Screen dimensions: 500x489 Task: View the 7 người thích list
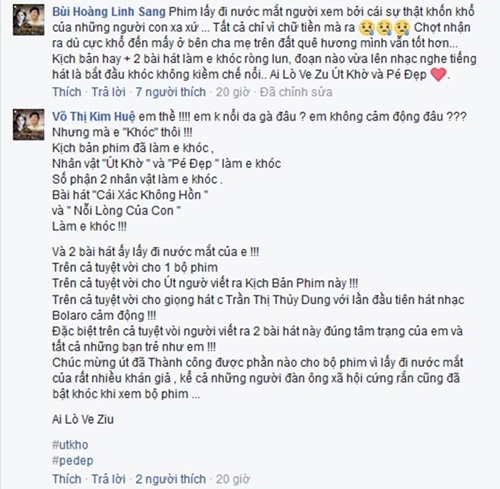171,92
